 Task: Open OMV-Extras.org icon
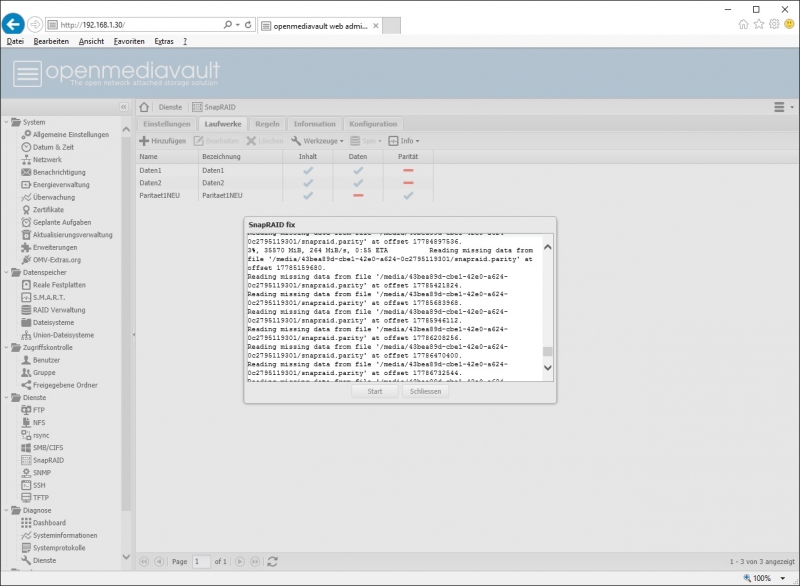coord(26,260)
